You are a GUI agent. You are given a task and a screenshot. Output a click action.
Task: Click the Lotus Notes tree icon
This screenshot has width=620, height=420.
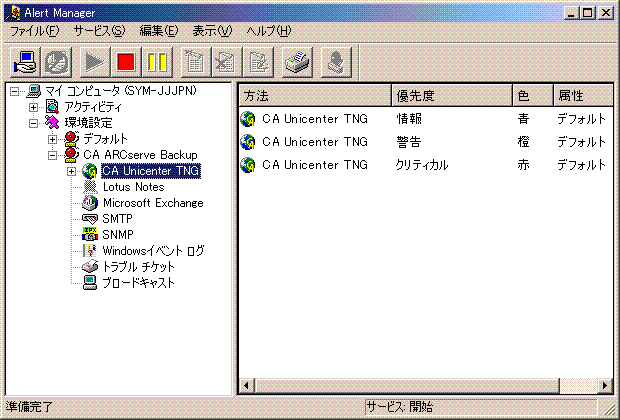[90, 187]
